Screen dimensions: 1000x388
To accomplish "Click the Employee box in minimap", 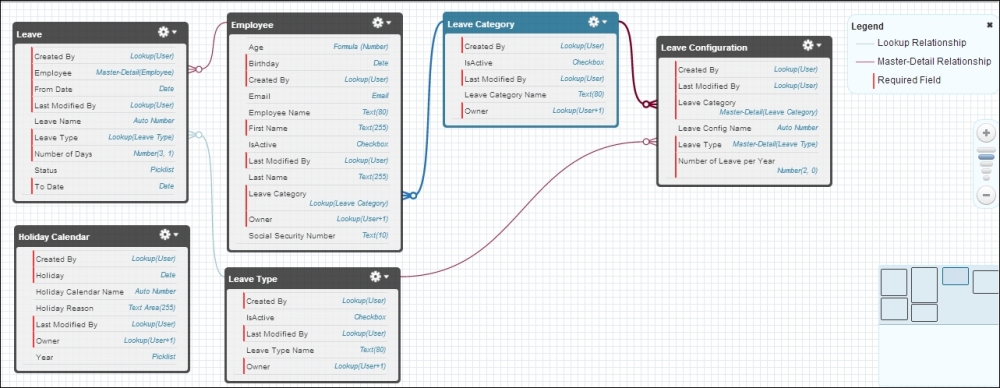I will (x=924, y=285).
